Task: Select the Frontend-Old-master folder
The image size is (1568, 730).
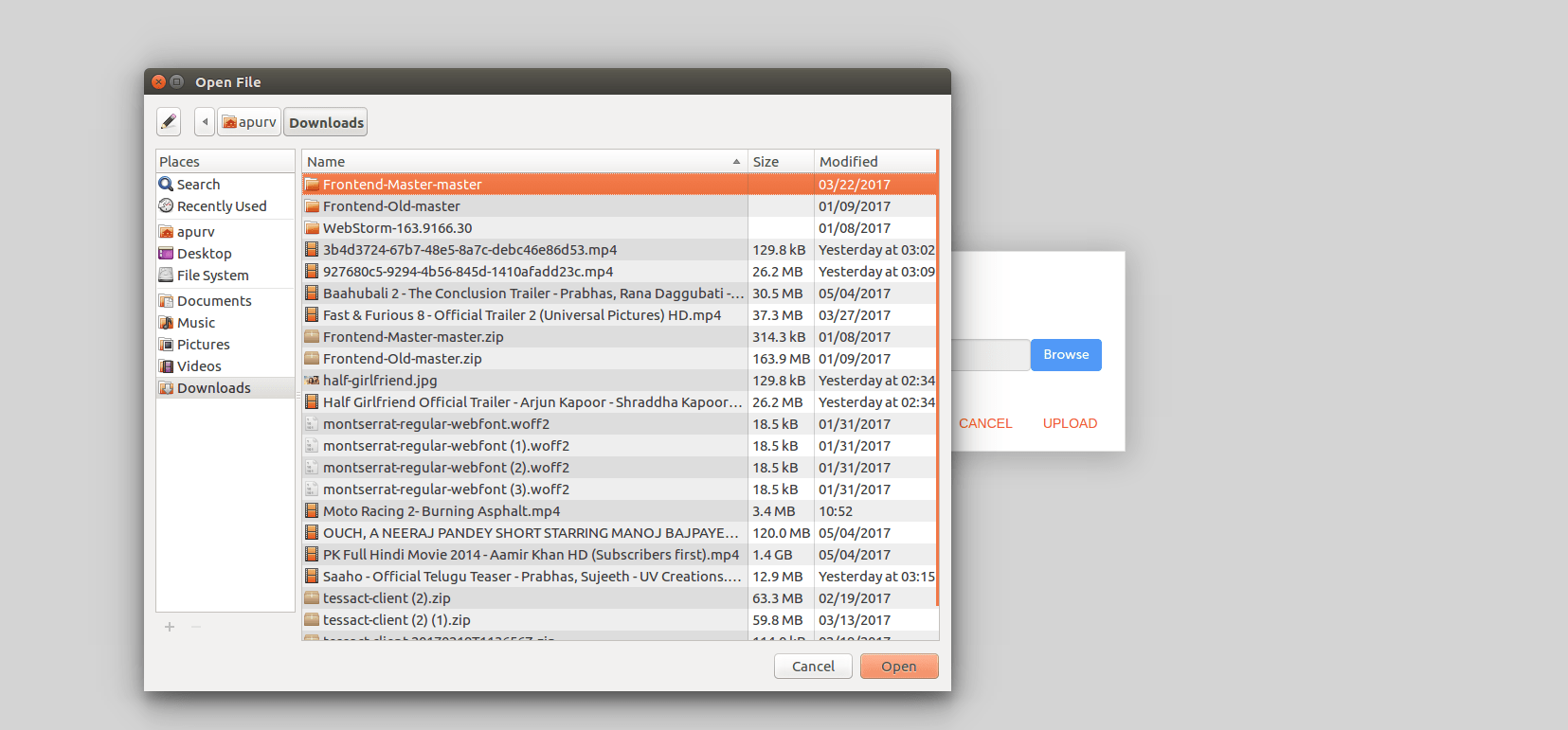Action: point(619,206)
